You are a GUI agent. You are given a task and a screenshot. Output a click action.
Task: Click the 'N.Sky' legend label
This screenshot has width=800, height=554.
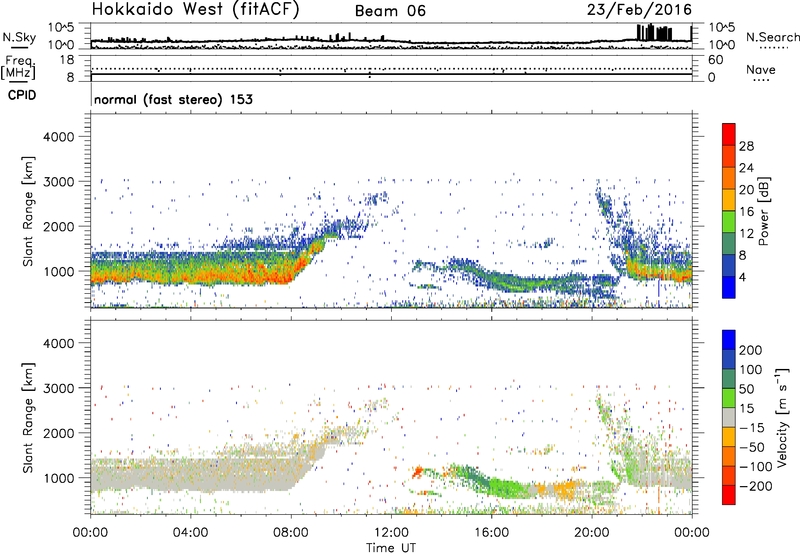(19, 37)
